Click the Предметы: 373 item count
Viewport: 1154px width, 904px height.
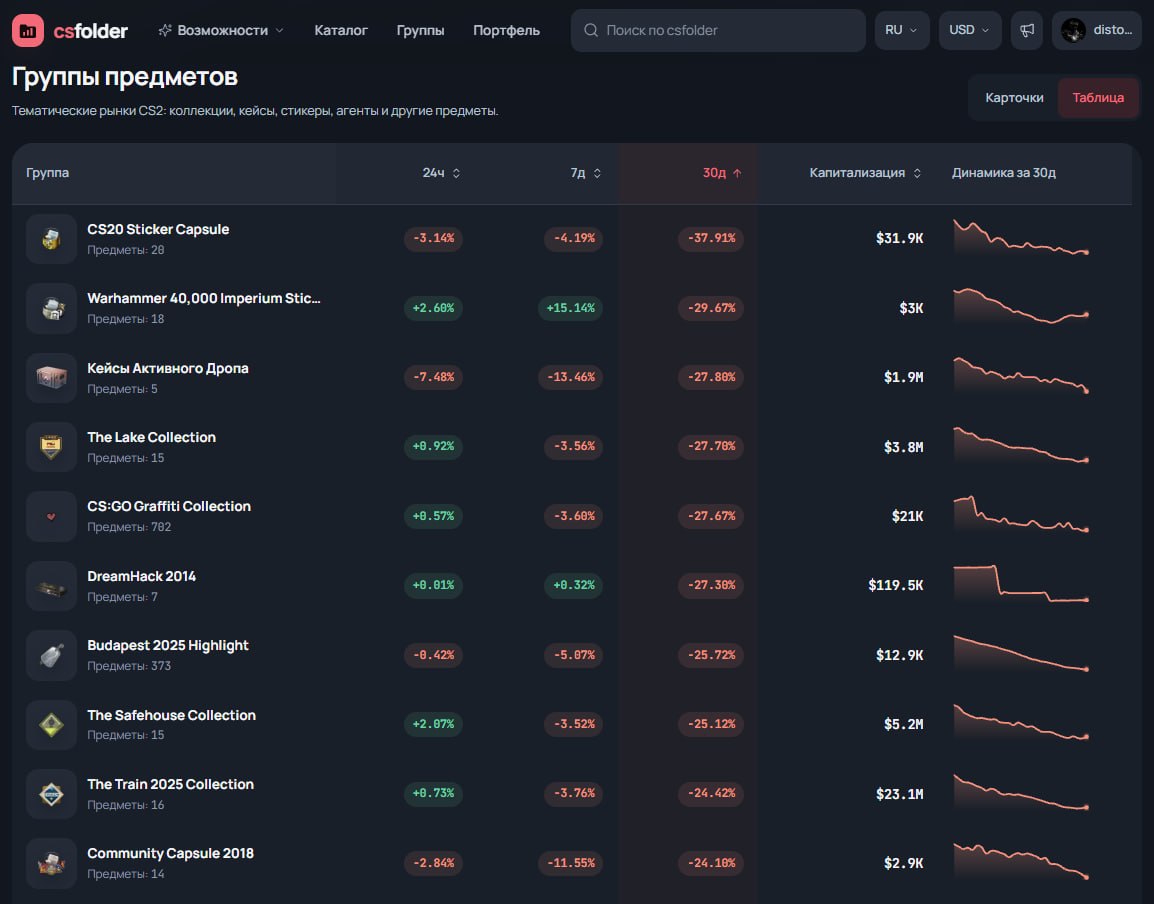pyautogui.click(x=130, y=666)
